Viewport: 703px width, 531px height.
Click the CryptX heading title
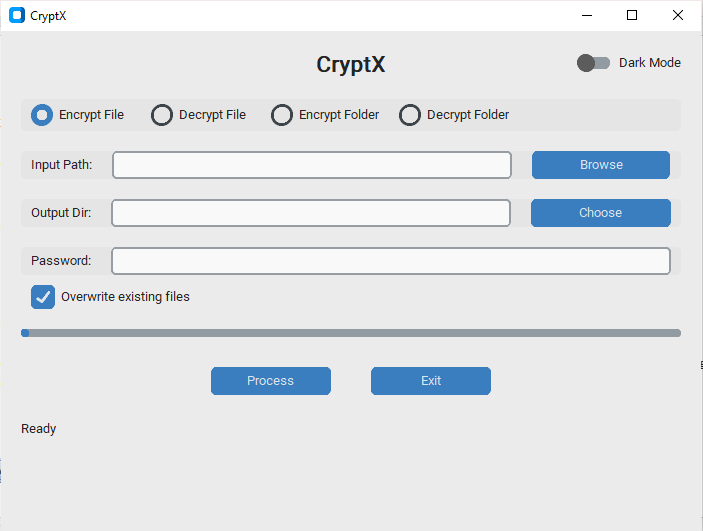click(x=351, y=65)
